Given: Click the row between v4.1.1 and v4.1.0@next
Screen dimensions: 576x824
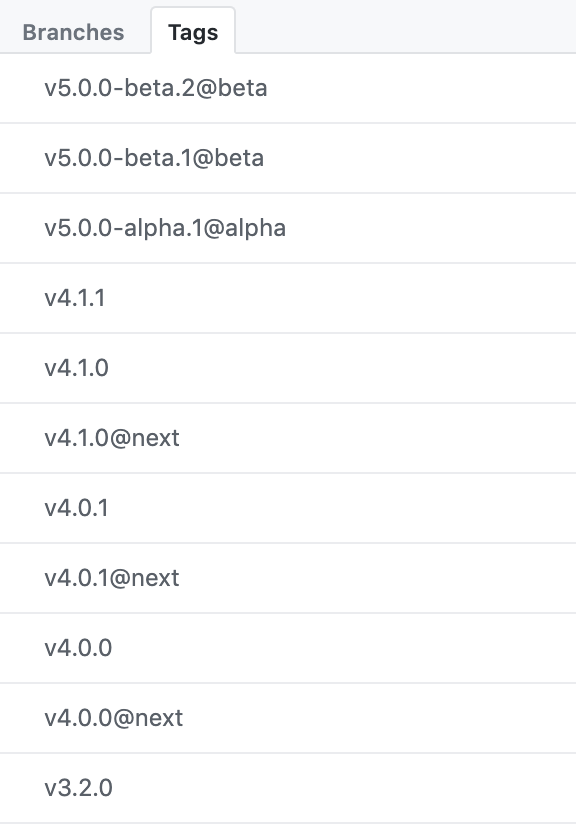Looking at the screenshot, I should click(77, 368).
